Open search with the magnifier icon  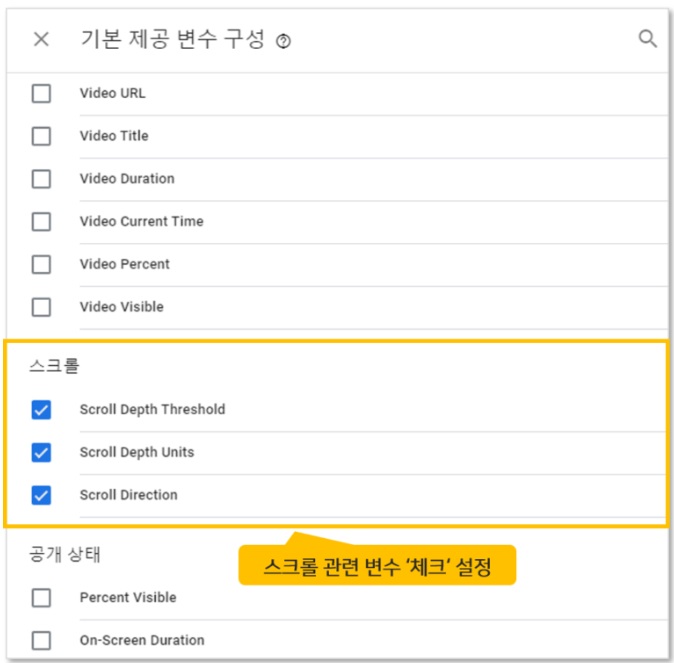(x=647, y=39)
